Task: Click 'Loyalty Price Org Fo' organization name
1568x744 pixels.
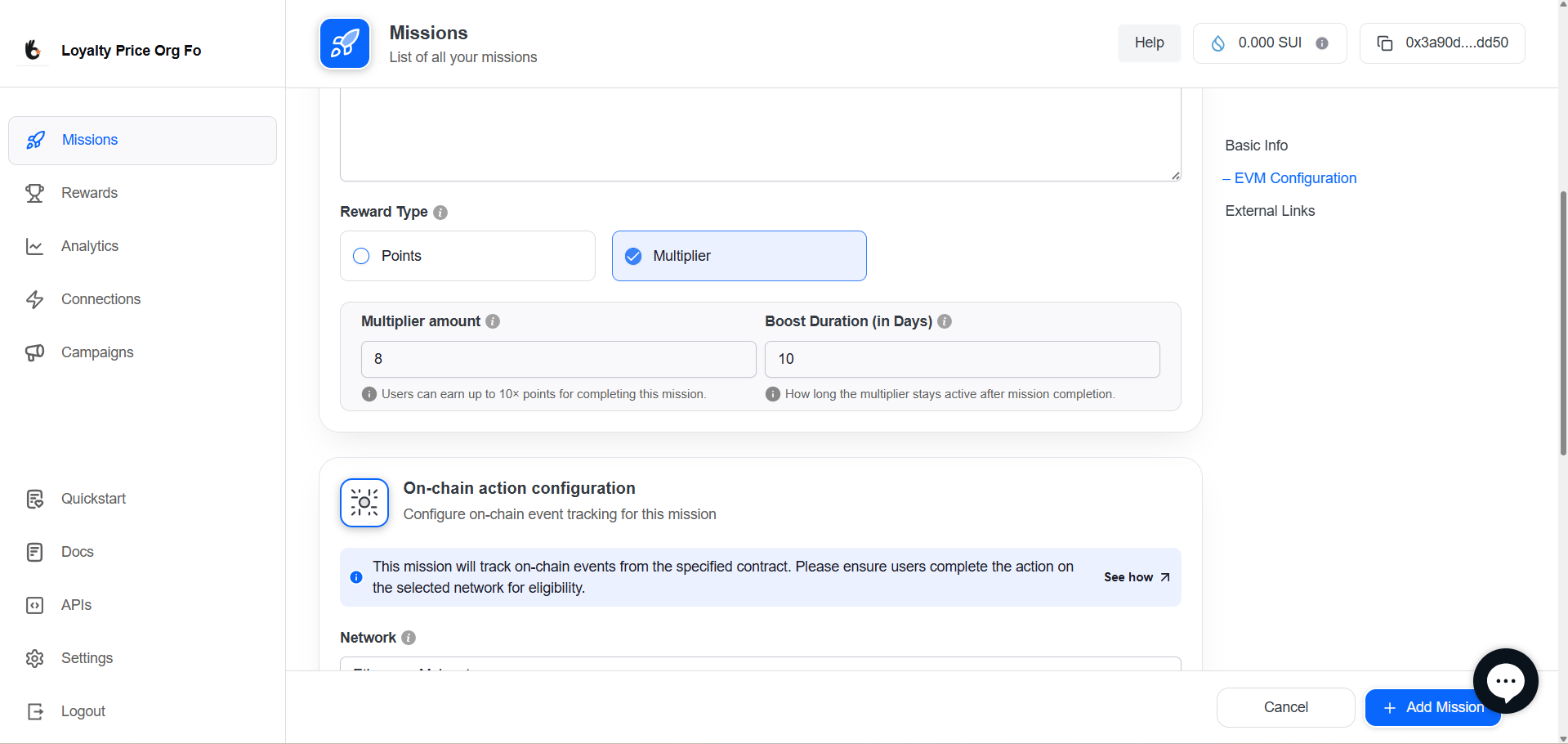Action: click(132, 51)
